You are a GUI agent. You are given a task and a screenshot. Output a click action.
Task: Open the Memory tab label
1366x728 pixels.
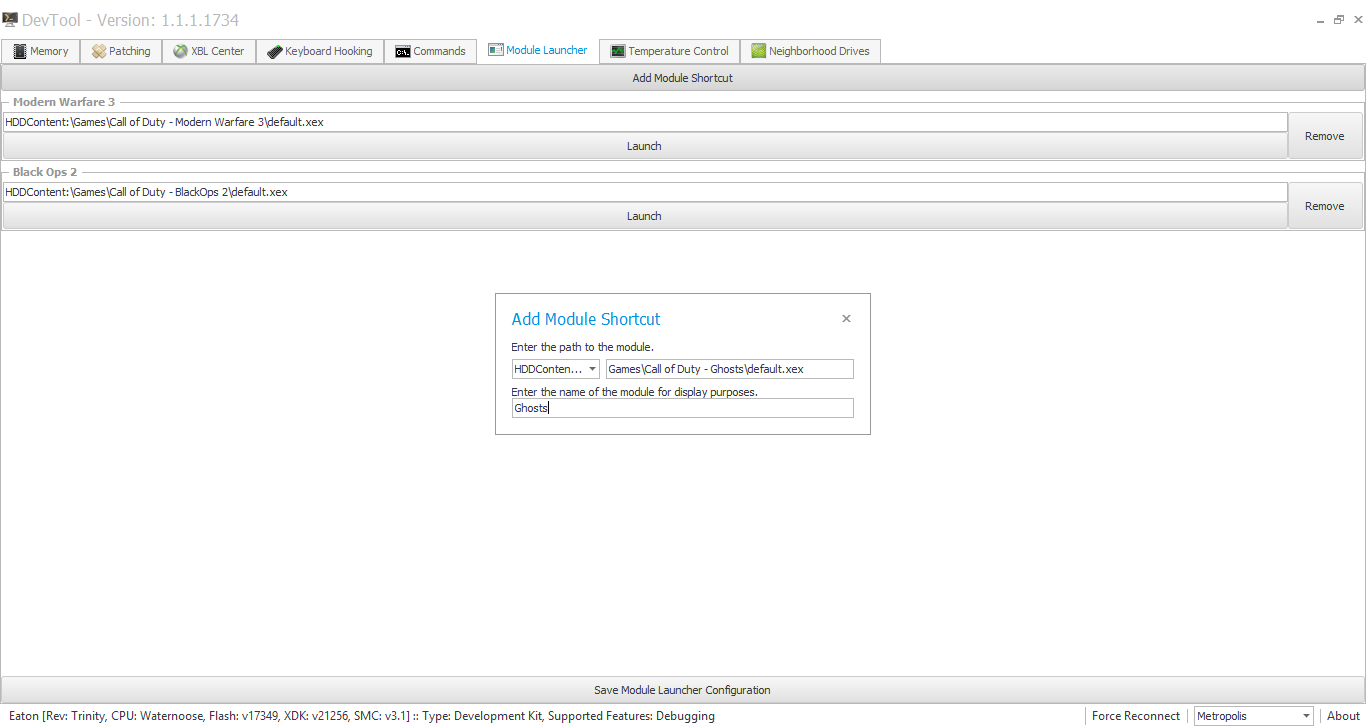click(x=49, y=51)
